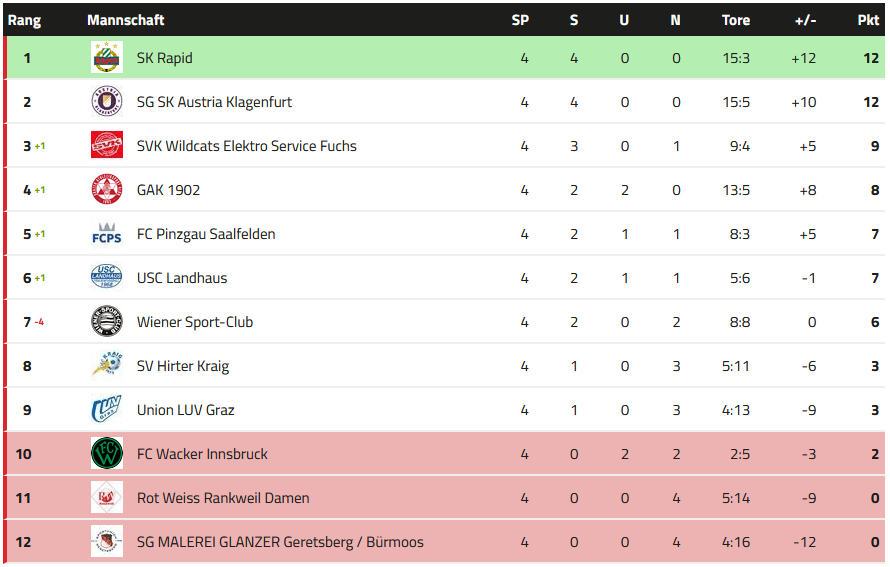
Task: Open the SK Rapid team link
Action: 165,58
